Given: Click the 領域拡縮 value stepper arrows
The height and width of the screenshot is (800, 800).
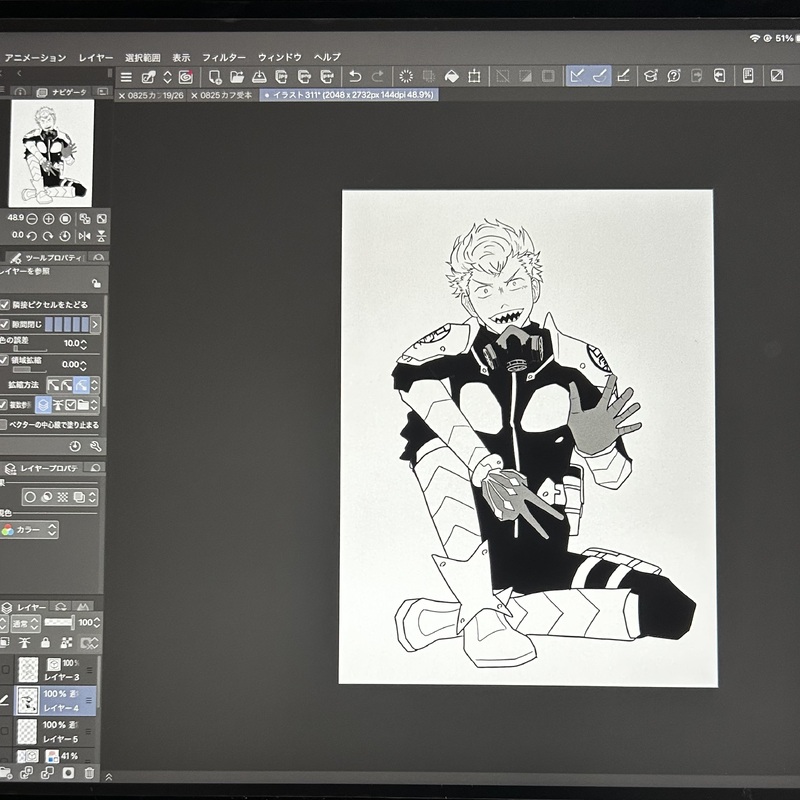Looking at the screenshot, I should [x=83, y=365].
